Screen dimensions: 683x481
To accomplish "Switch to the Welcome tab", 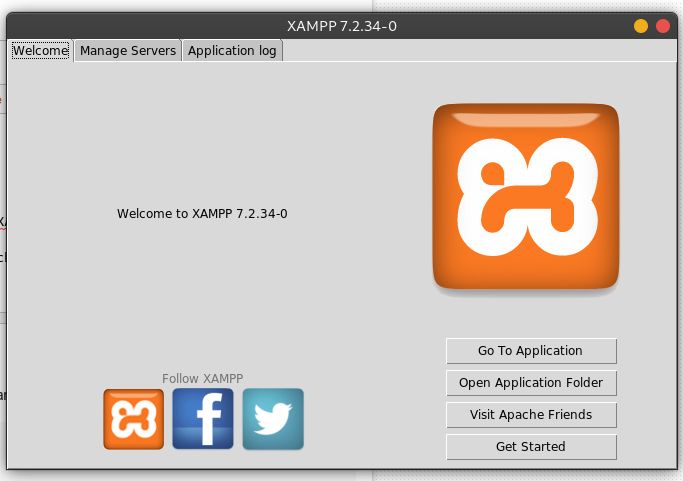I will [40, 51].
